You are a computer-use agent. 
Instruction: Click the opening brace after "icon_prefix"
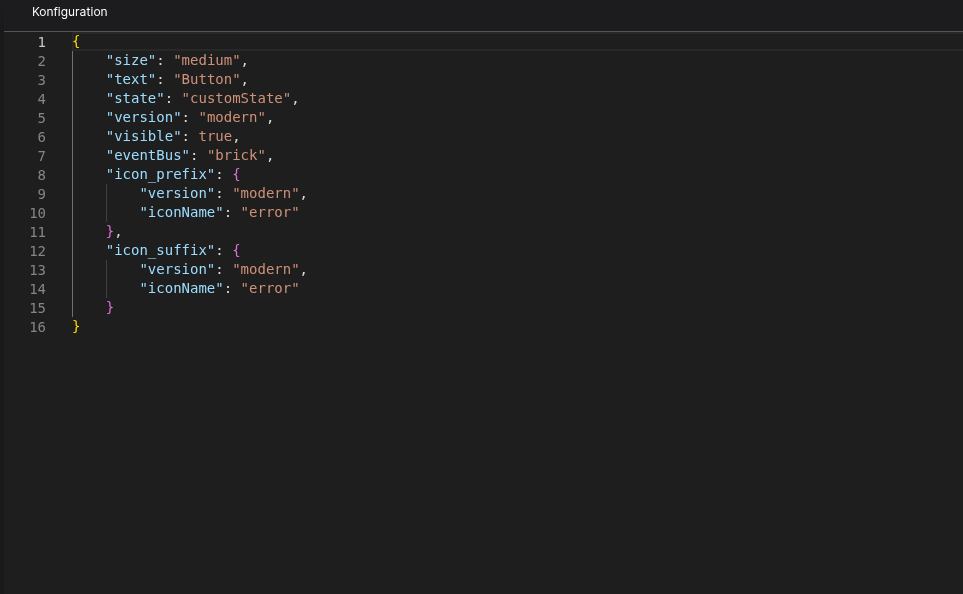(236, 175)
